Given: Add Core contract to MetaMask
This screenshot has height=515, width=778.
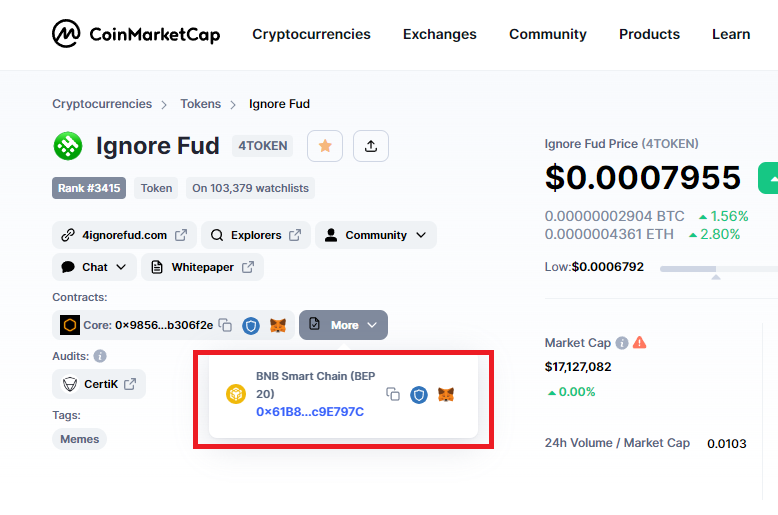Looking at the screenshot, I should pos(278,325).
